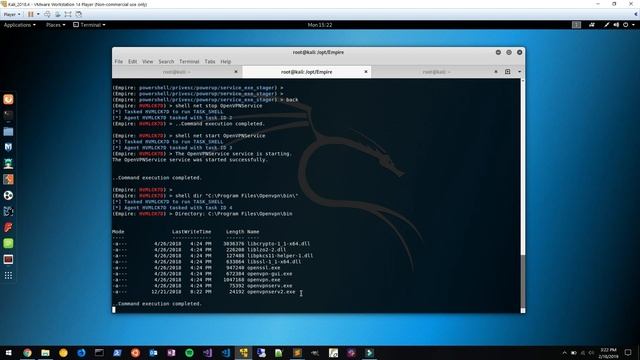640x360 pixels.
Task: Click the Windows taskbar clock
Action: click(x=609, y=353)
